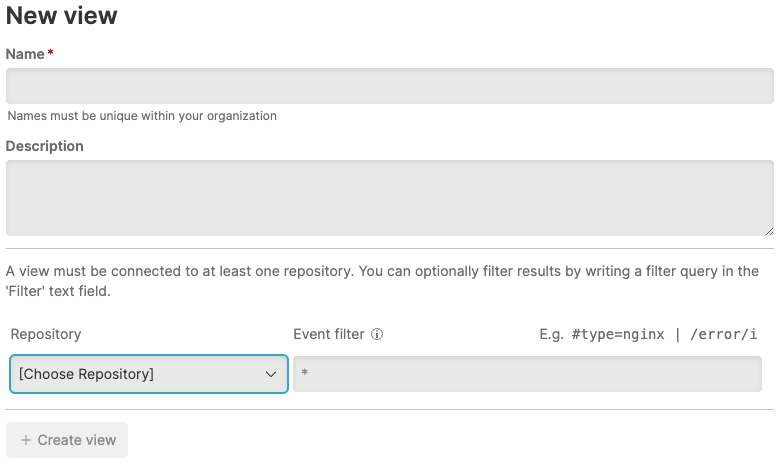
Task: Click the 'Names must be unique' hint text
Action: pos(142,116)
